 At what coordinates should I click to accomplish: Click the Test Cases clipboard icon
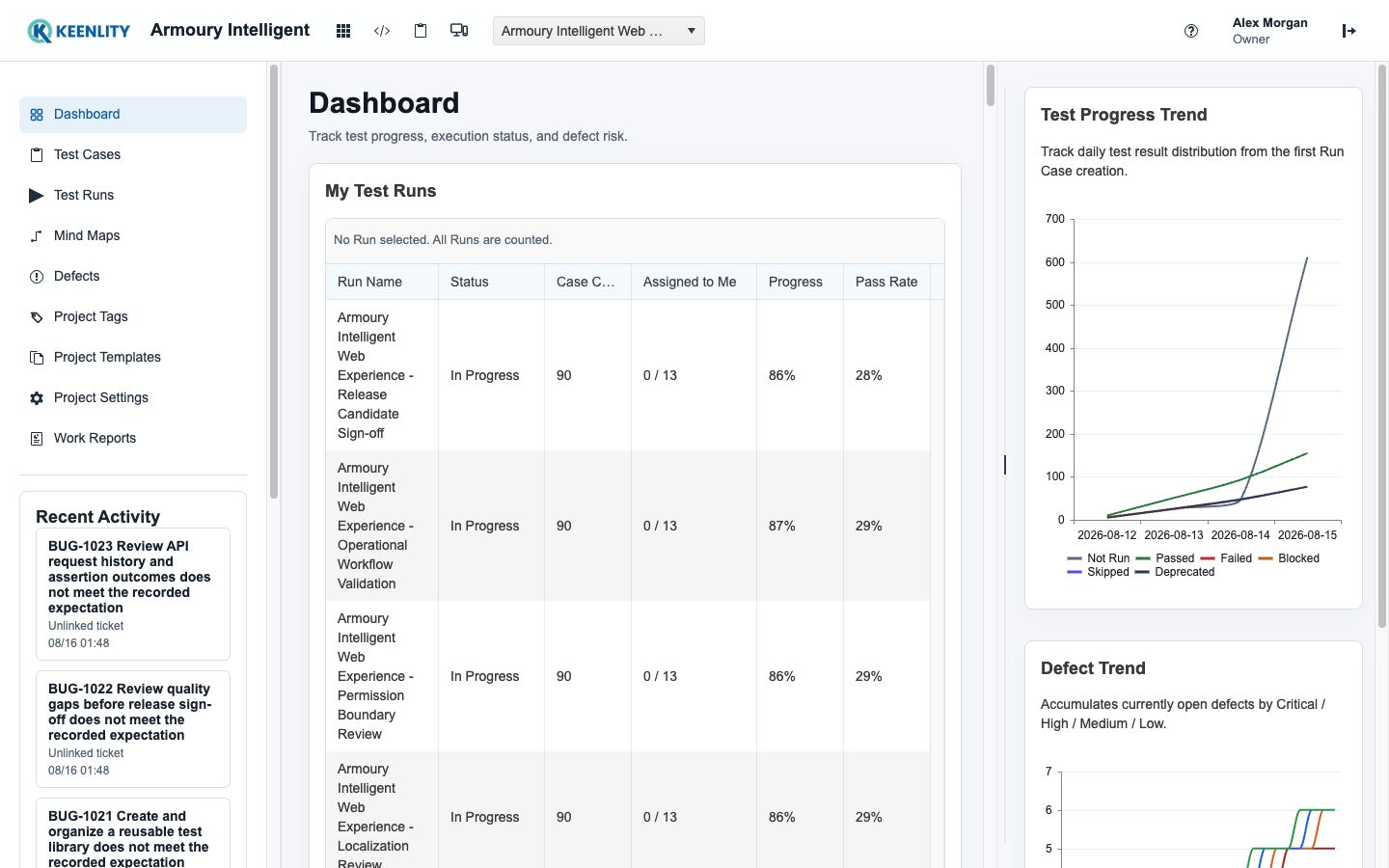37,155
